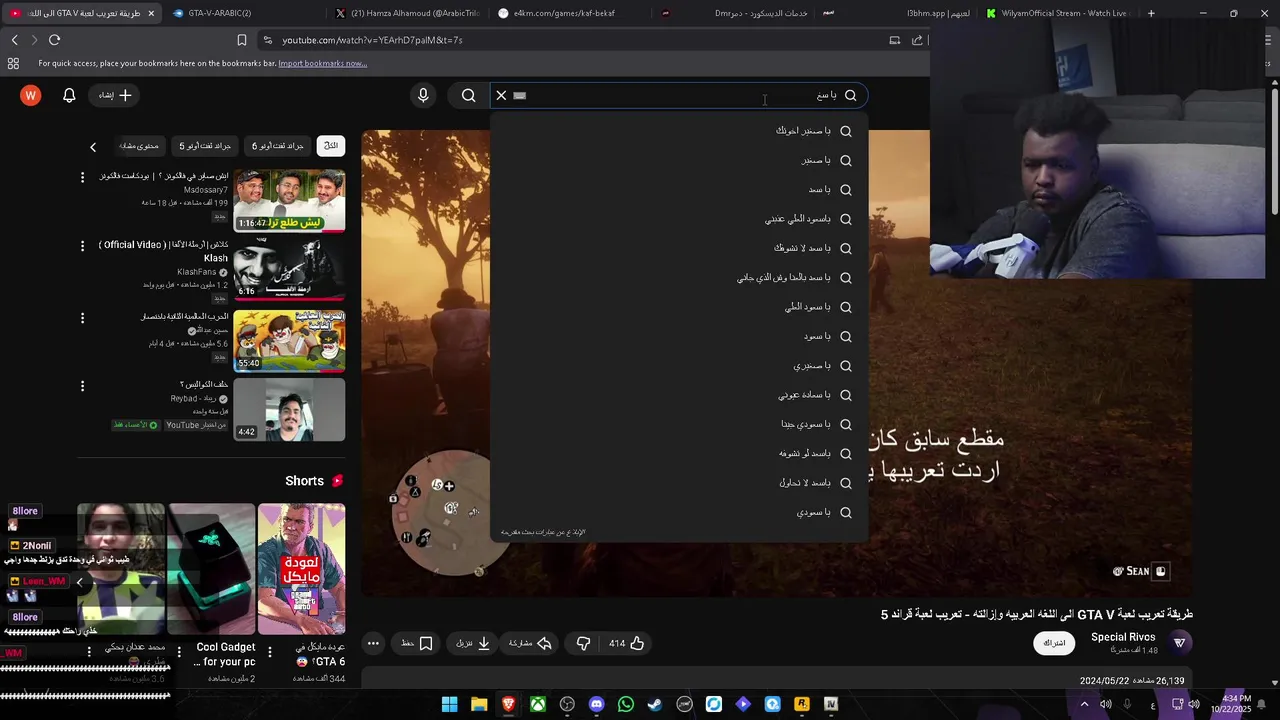Open options for the Cool Gadget short

(x=179, y=651)
